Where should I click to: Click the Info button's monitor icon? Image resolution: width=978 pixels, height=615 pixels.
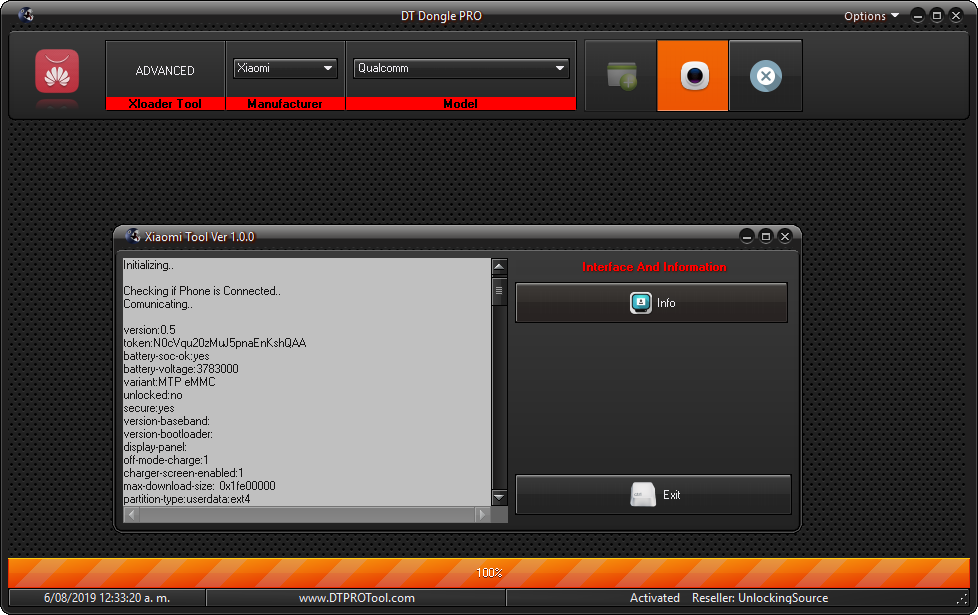pyautogui.click(x=641, y=303)
